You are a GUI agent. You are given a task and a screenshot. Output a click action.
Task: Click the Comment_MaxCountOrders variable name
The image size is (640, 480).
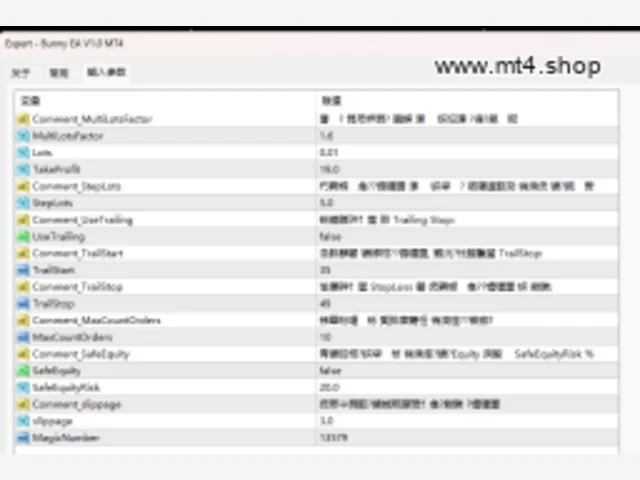tap(96, 320)
